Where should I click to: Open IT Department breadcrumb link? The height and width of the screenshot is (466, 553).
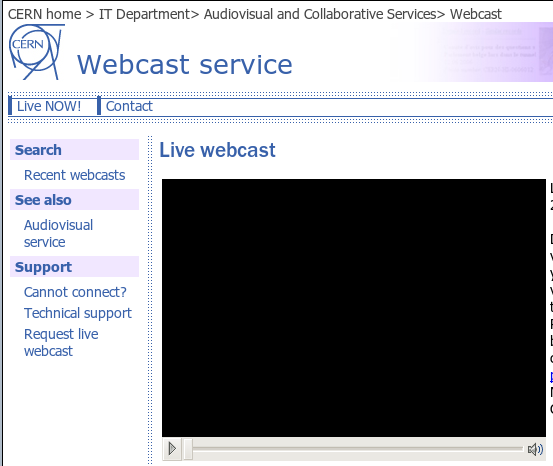144,14
